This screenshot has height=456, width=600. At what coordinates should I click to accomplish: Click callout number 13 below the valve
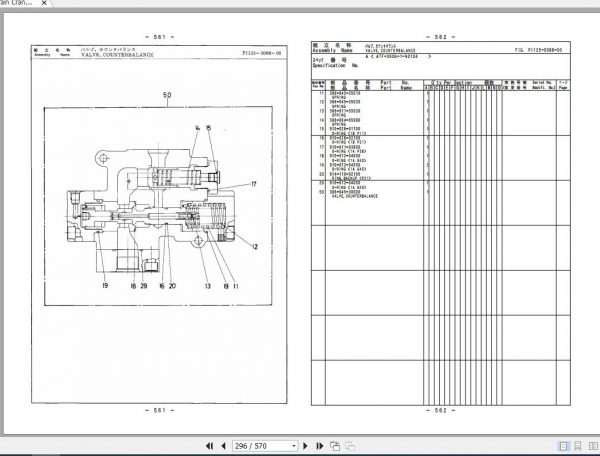tap(207, 286)
